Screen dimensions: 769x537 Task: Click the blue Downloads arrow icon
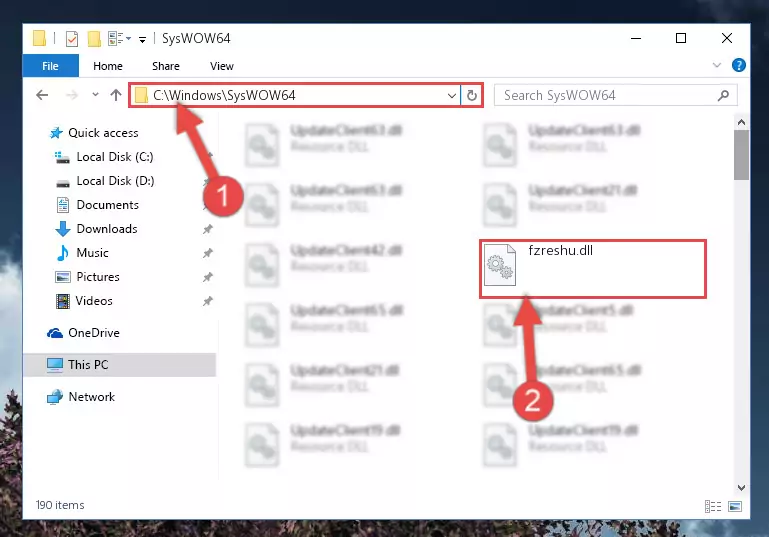[x=63, y=229]
